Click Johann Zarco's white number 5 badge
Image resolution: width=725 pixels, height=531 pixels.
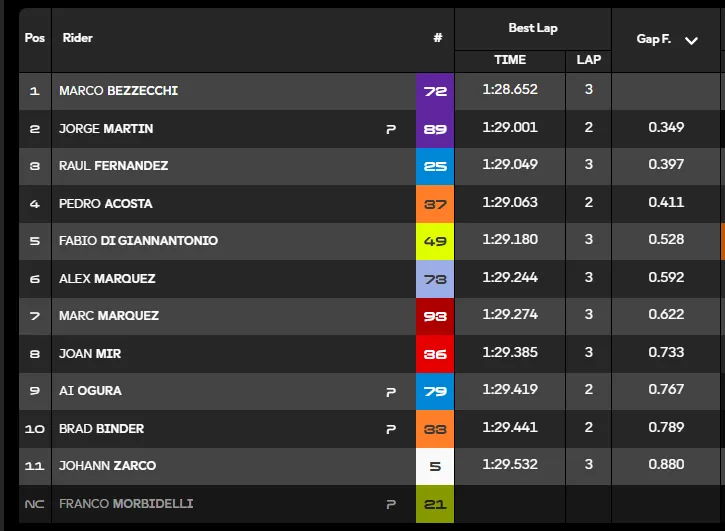click(x=435, y=466)
